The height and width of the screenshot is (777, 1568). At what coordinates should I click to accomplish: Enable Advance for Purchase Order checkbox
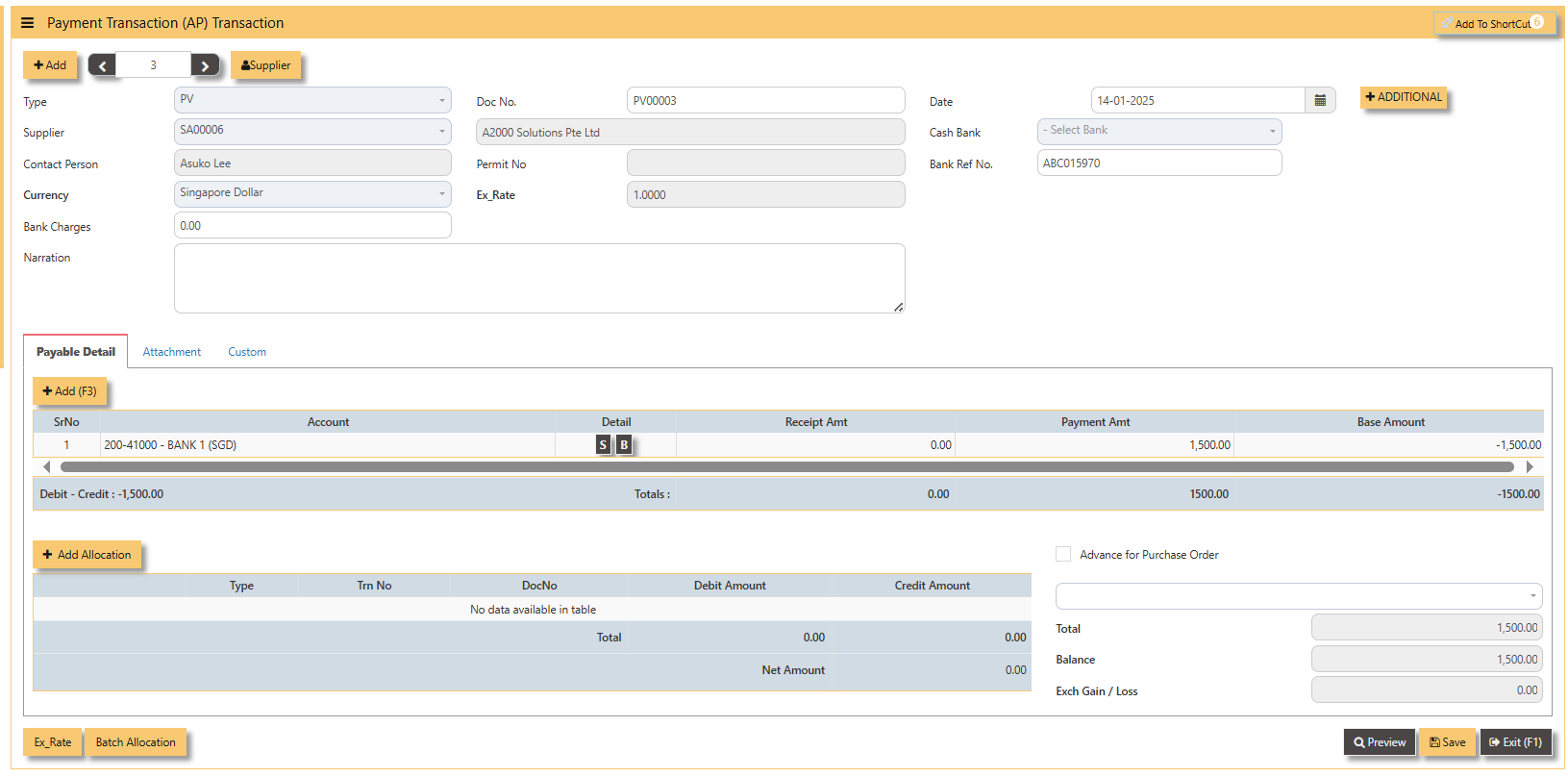(1063, 555)
